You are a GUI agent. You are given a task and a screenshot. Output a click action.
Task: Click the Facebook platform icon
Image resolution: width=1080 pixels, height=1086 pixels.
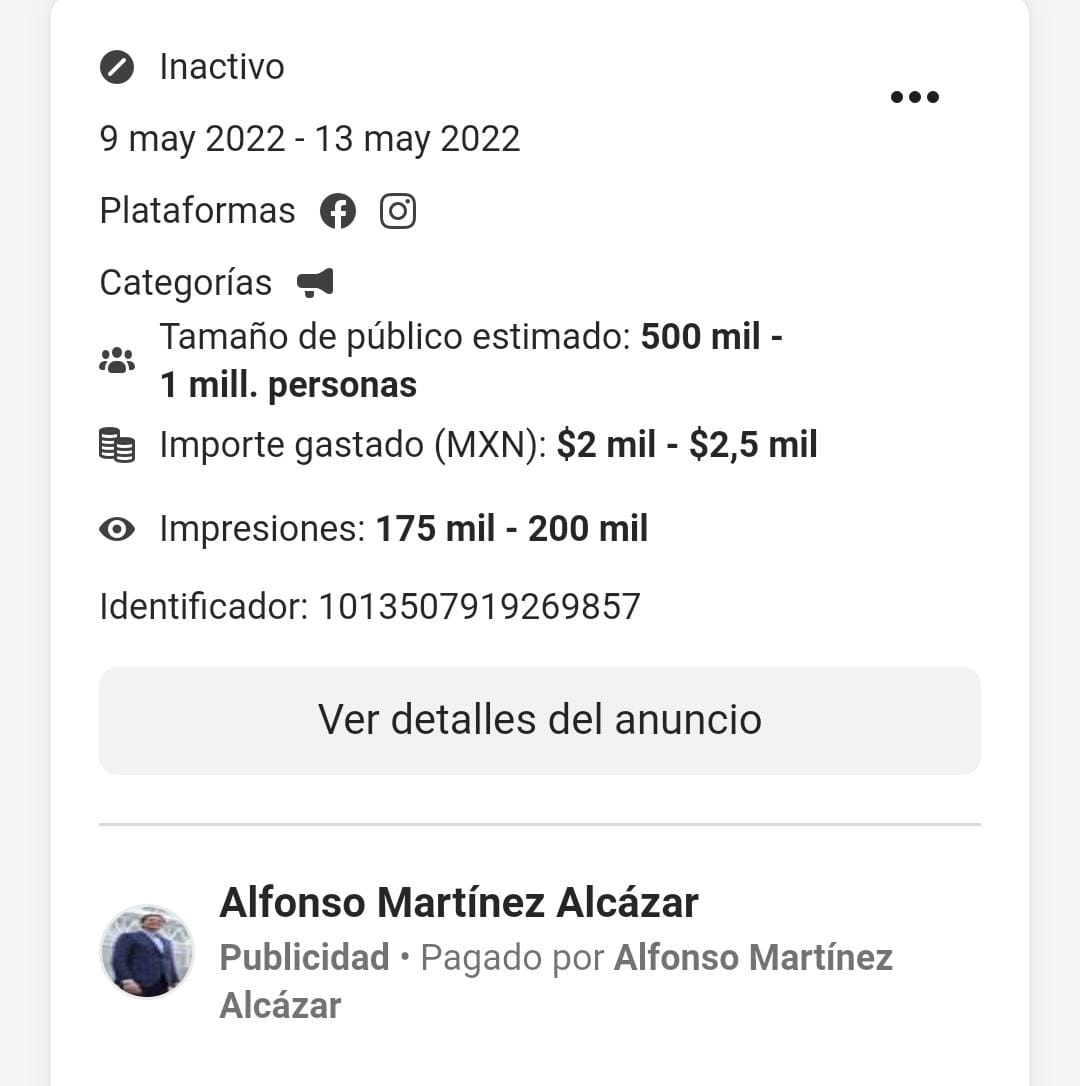point(338,211)
